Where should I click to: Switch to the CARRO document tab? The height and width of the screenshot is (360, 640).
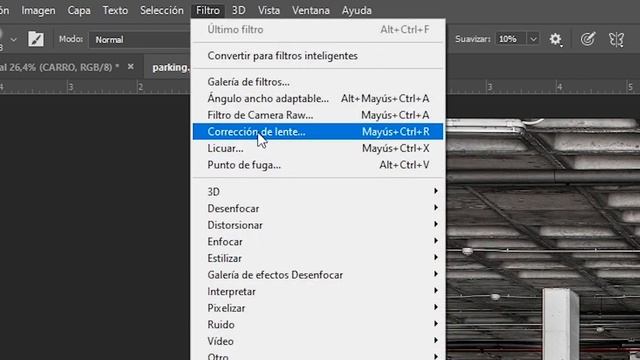(x=60, y=67)
